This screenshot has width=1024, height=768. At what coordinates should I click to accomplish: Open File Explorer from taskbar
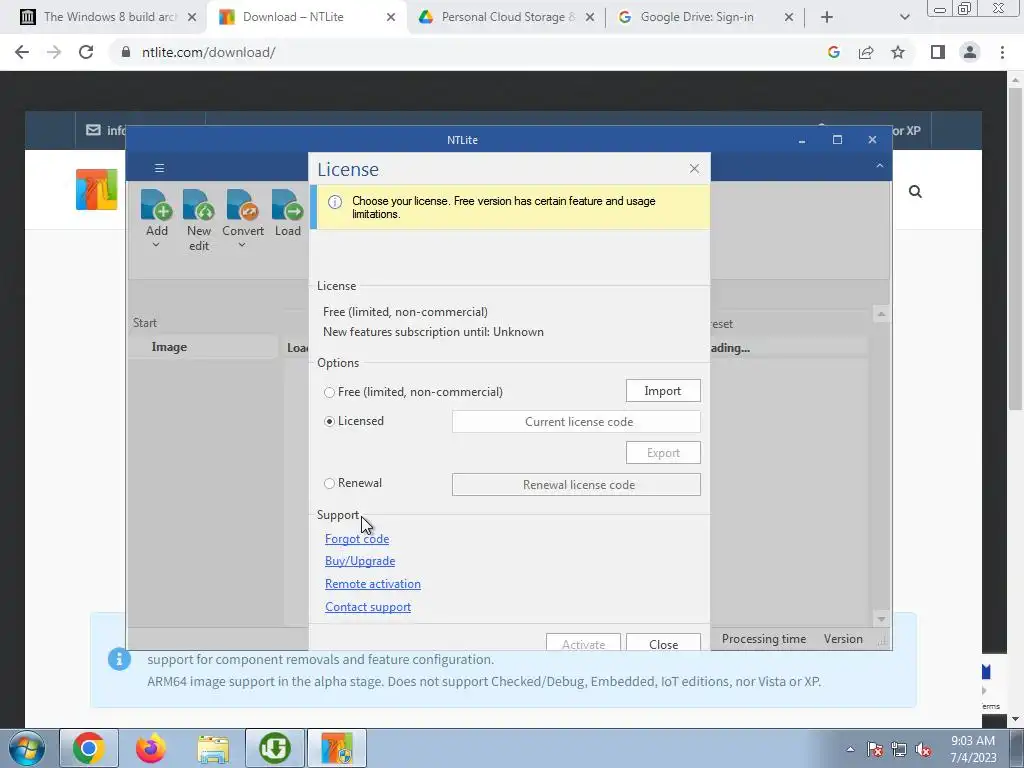(x=213, y=748)
